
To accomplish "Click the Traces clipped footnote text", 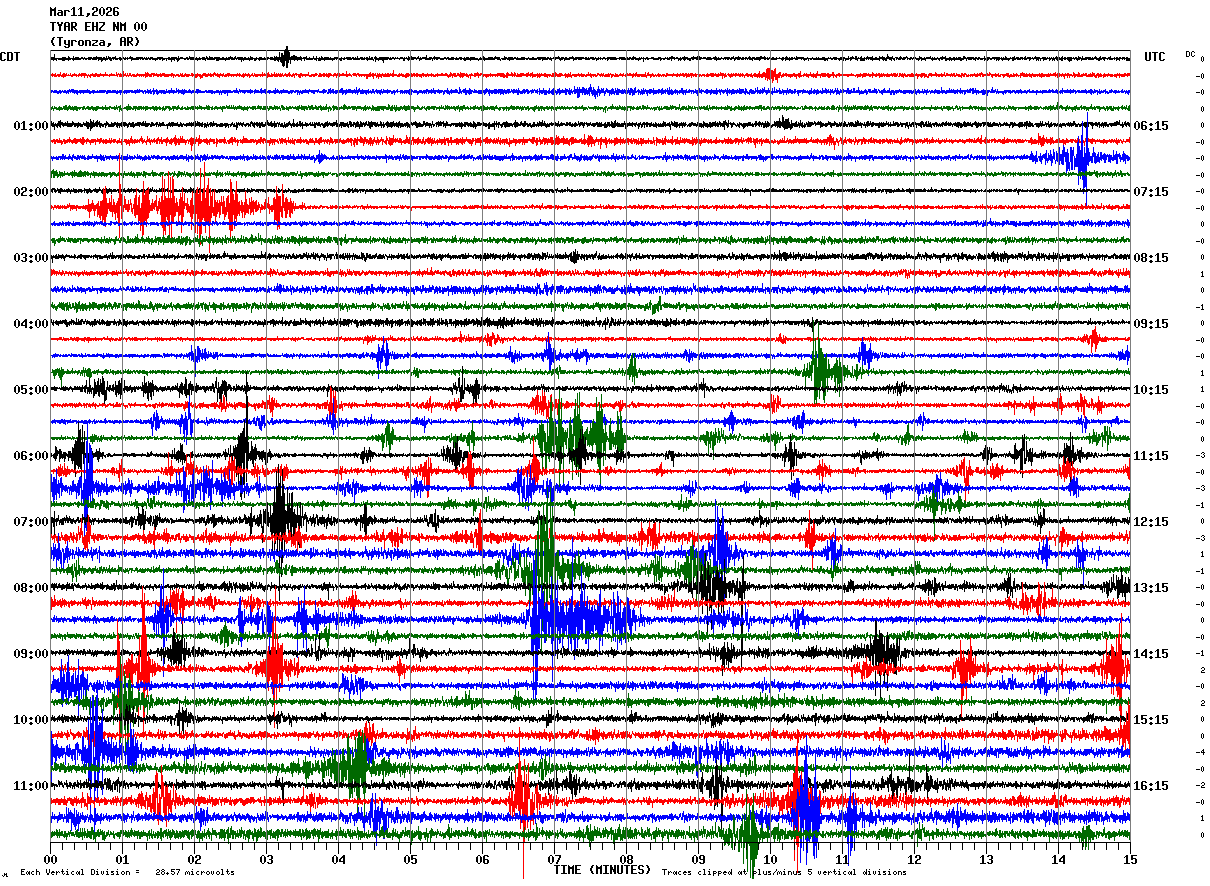I will point(784,872).
